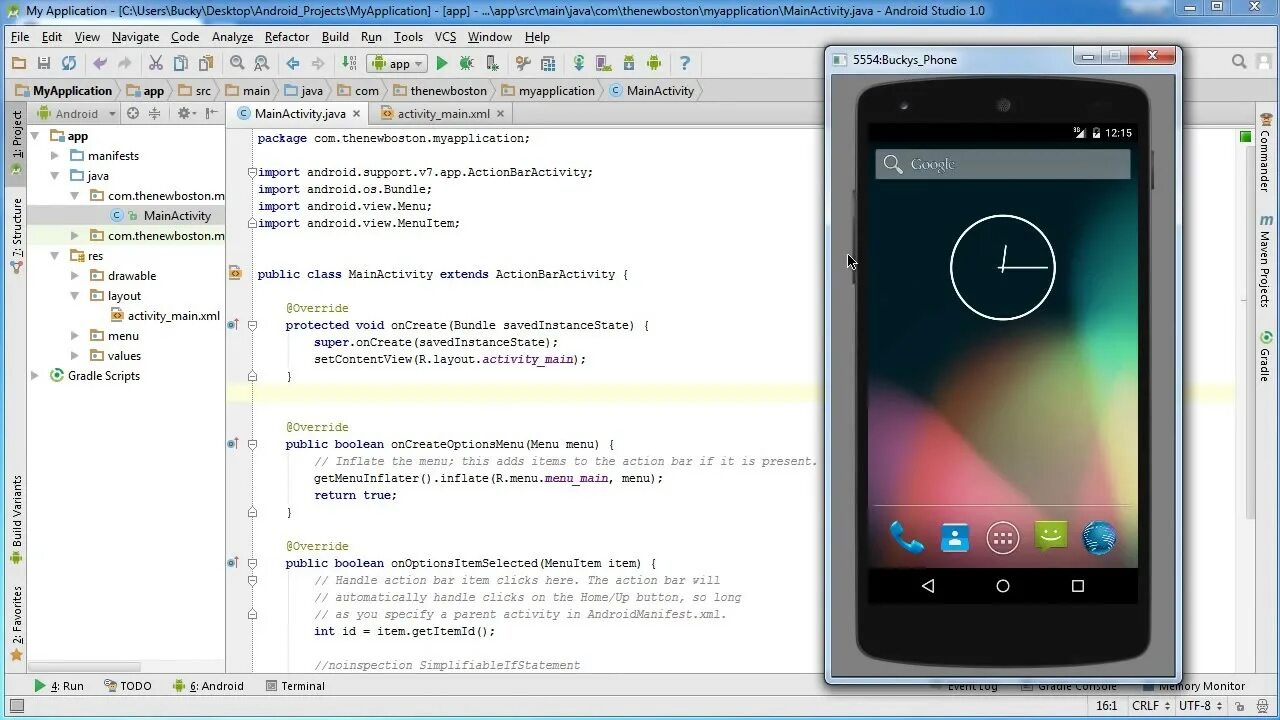Click the Open folder toolbar icon
1280x720 pixels.
pyautogui.click(x=19, y=63)
